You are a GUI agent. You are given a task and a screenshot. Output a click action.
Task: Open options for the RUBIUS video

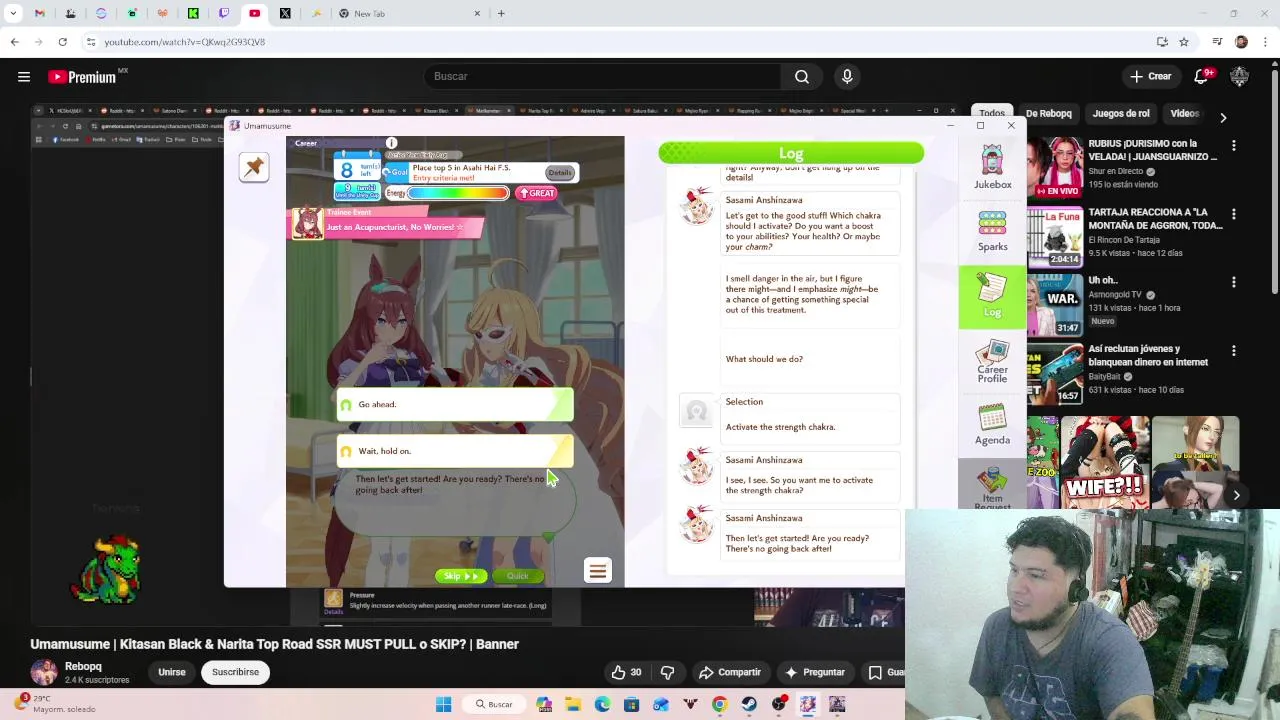(1234, 145)
